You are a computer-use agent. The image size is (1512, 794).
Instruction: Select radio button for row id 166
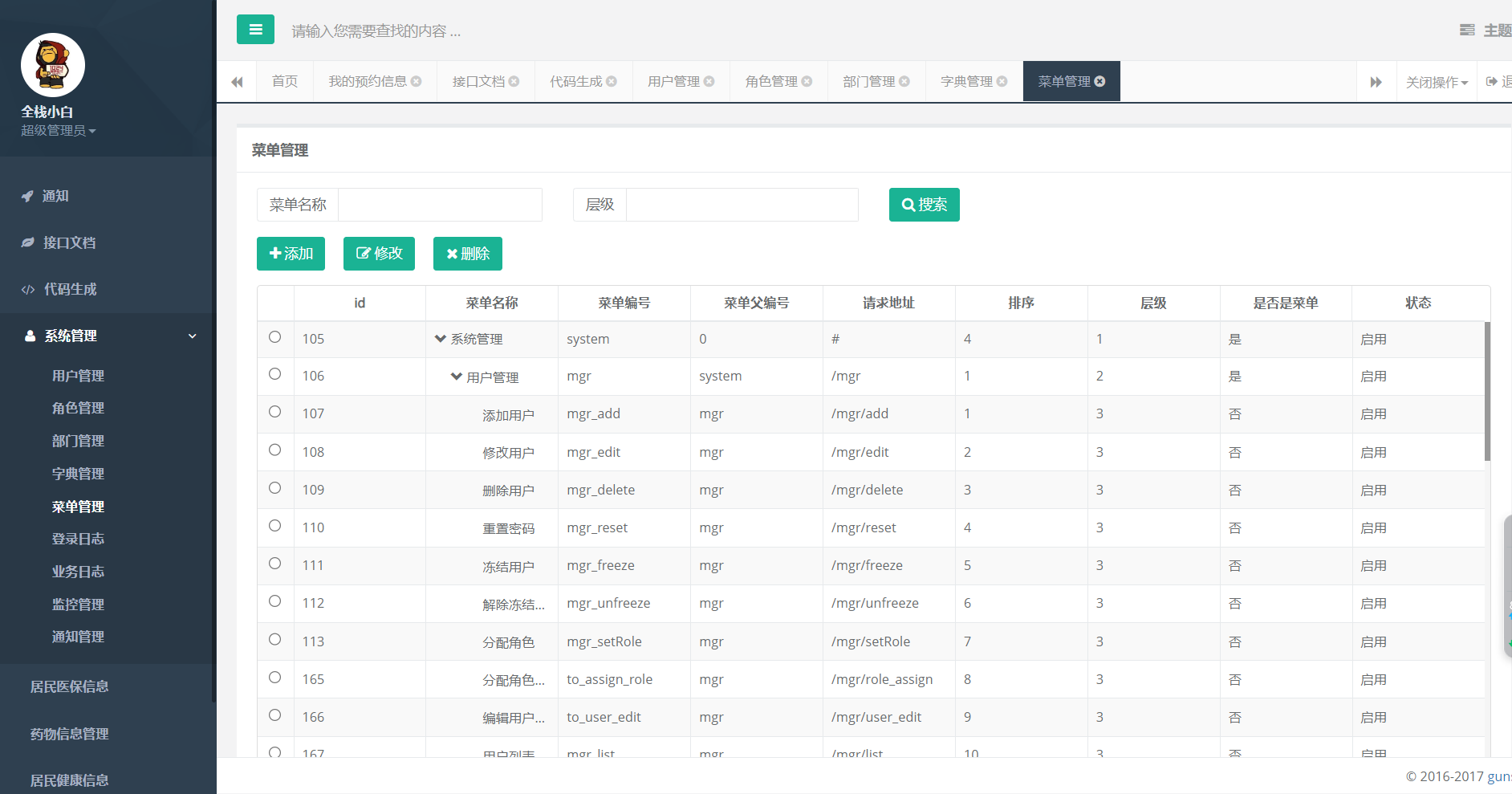275,715
